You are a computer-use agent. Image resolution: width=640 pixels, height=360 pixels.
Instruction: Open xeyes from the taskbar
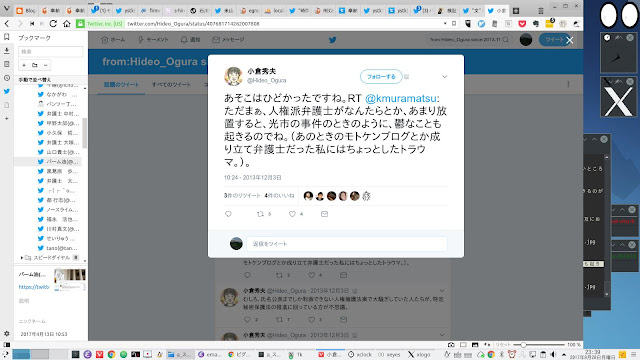(389, 354)
